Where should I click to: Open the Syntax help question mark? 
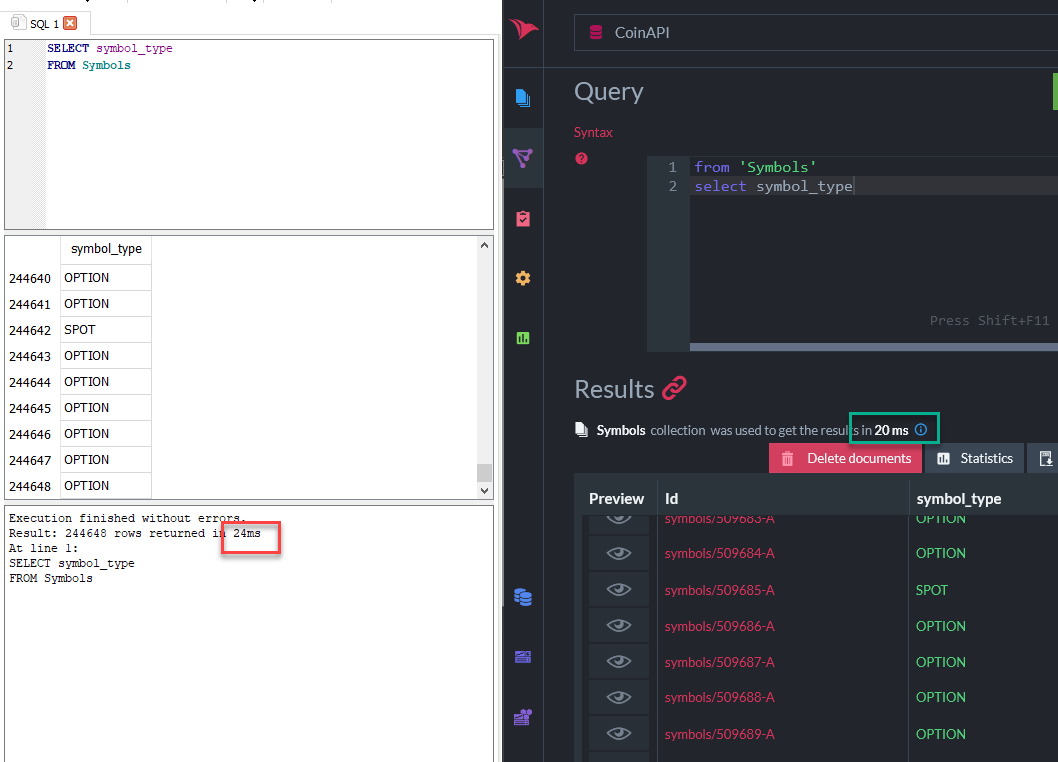[x=582, y=158]
